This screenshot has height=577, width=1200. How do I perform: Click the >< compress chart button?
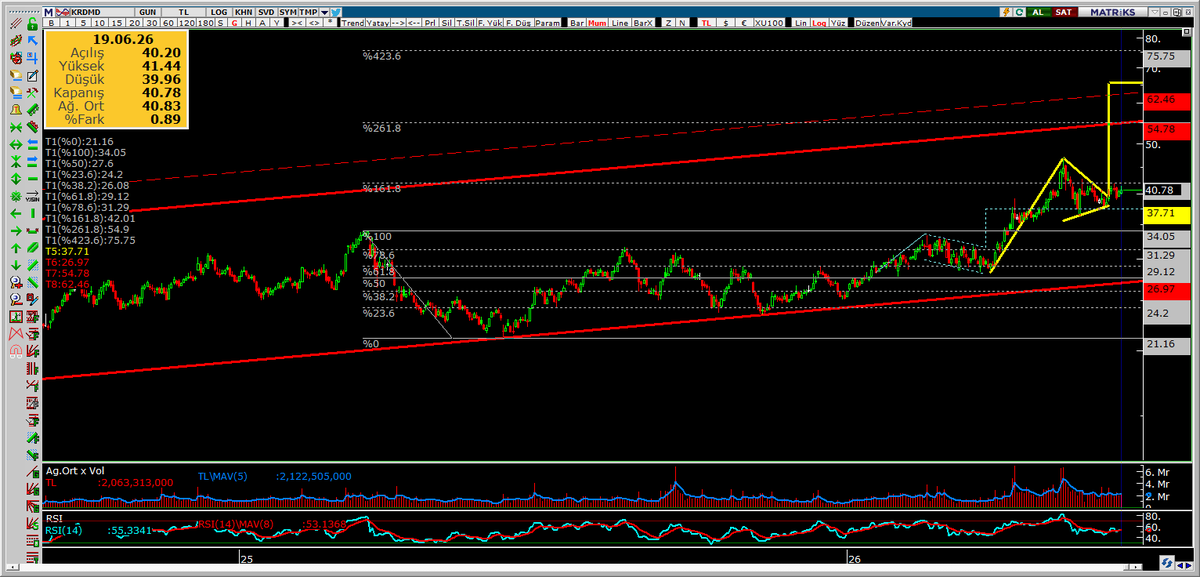coord(297,23)
